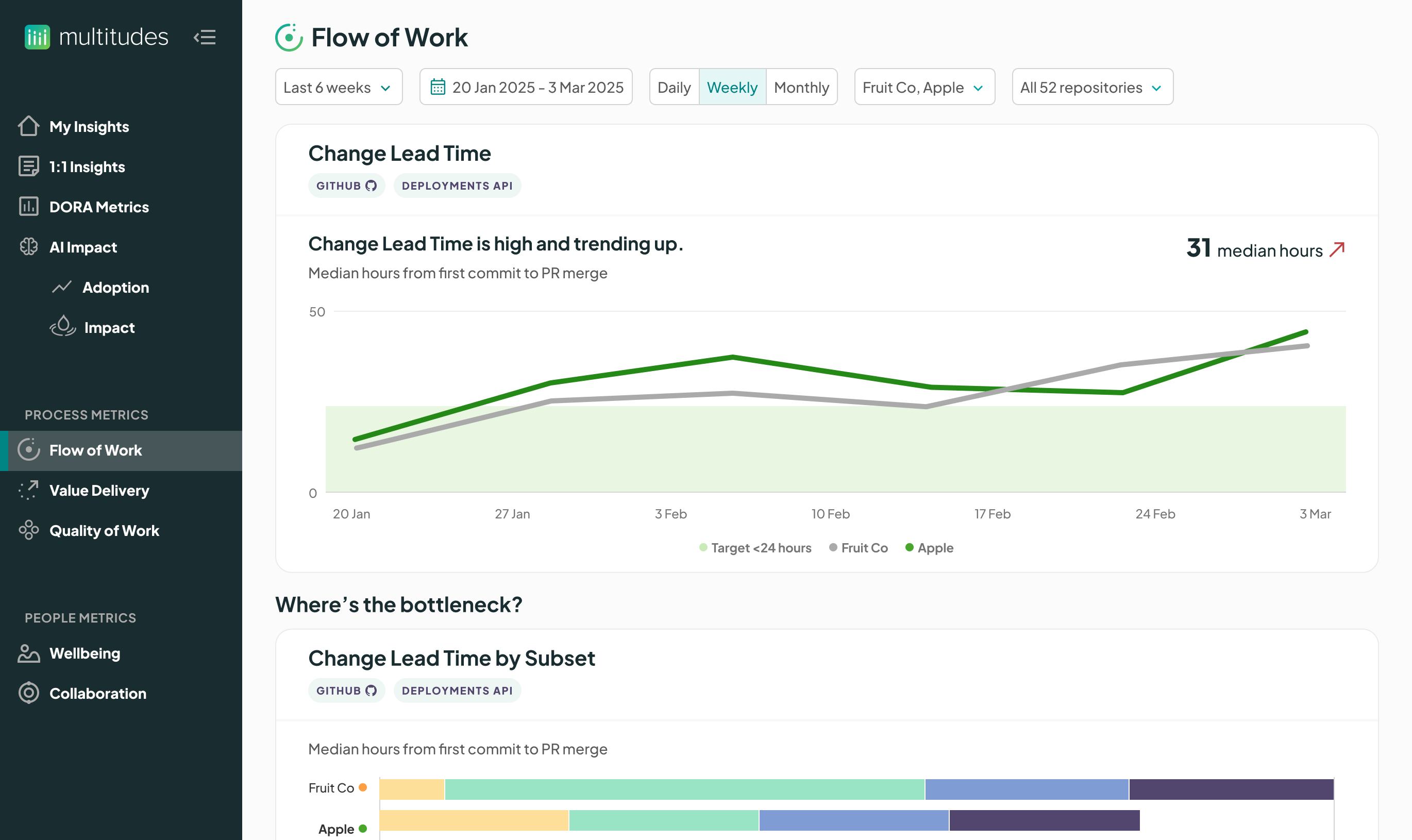Open the Fruit Co, Apple team selector
The height and width of the screenshot is (840, 1412).
(923, 87)
